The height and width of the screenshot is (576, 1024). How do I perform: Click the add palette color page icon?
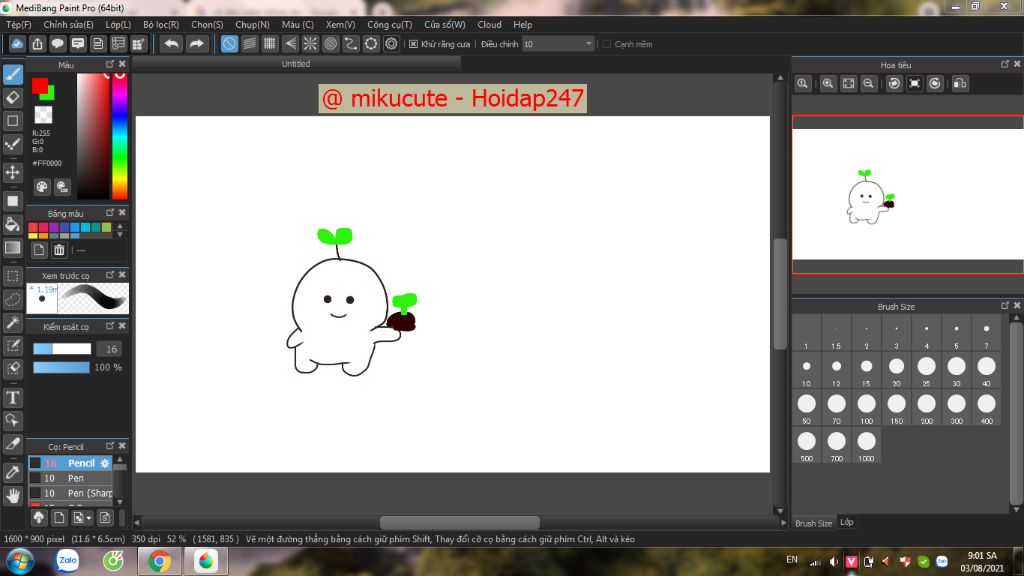(39, 250)
